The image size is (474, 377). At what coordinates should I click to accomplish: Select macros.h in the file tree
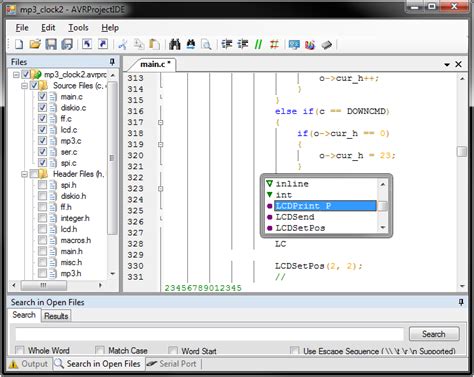[x=76, y=240]
